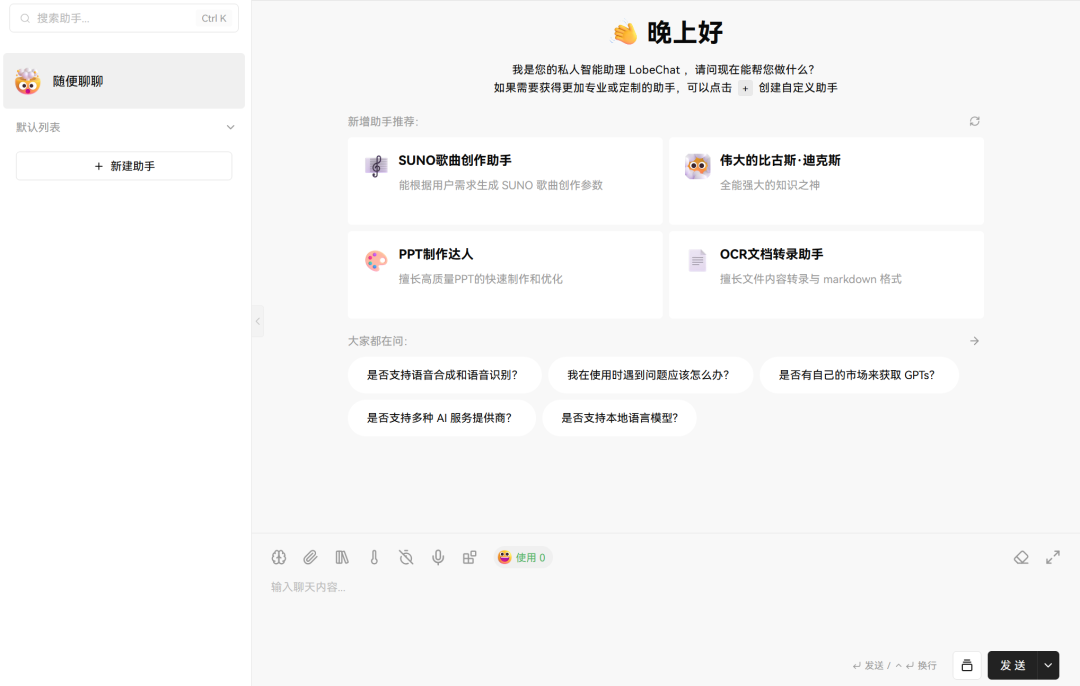Adjust model temperature via thermometer icon
This screenshot has height=686, width=1080.
point(374,557)
